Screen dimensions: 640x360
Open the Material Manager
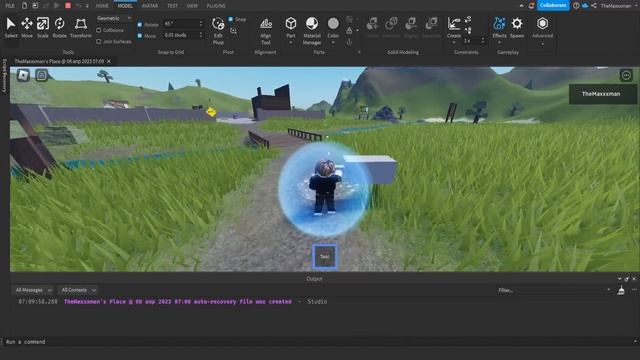[x=312, y=30]
